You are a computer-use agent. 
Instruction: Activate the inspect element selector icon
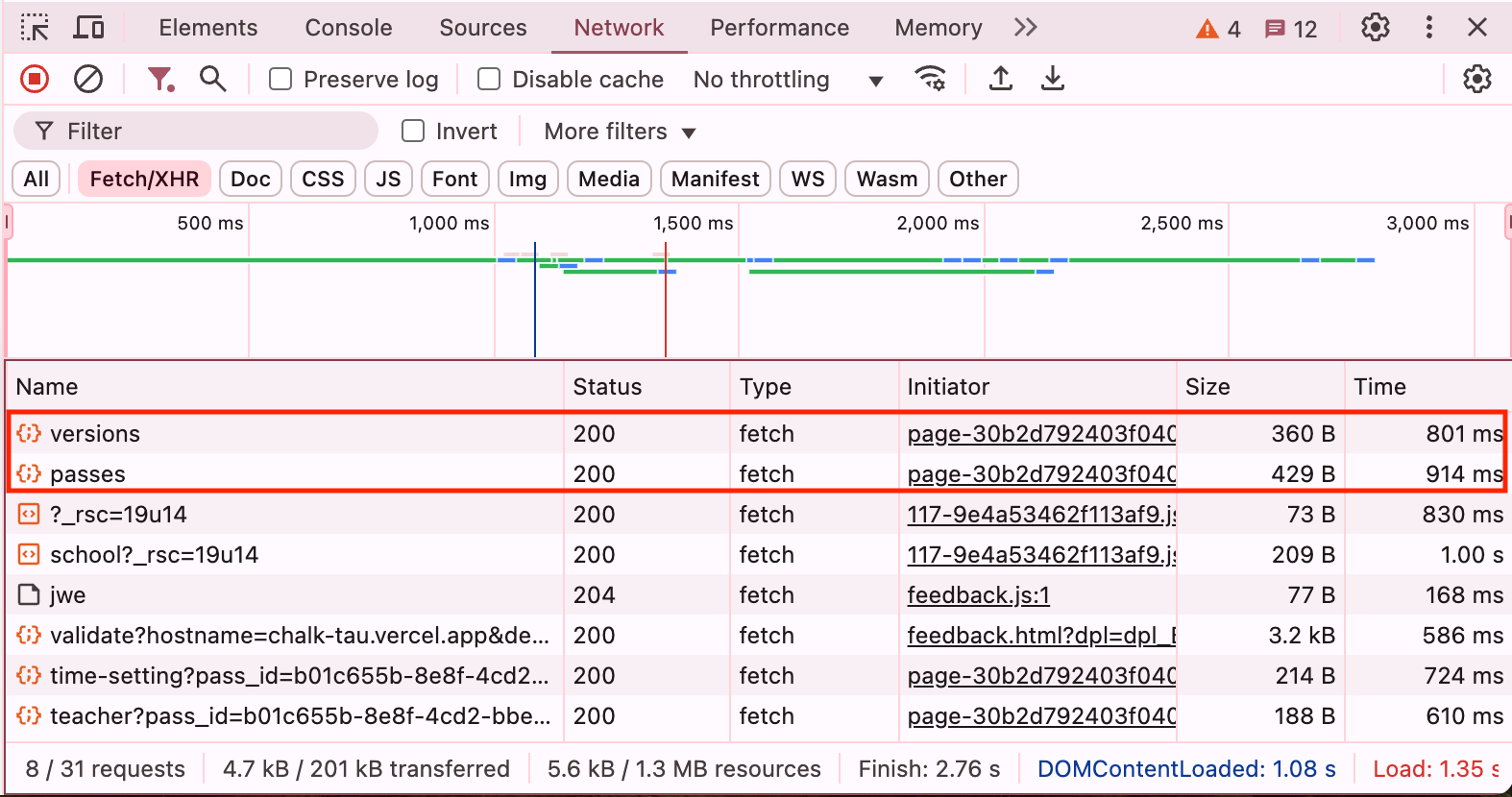point(35,28)
